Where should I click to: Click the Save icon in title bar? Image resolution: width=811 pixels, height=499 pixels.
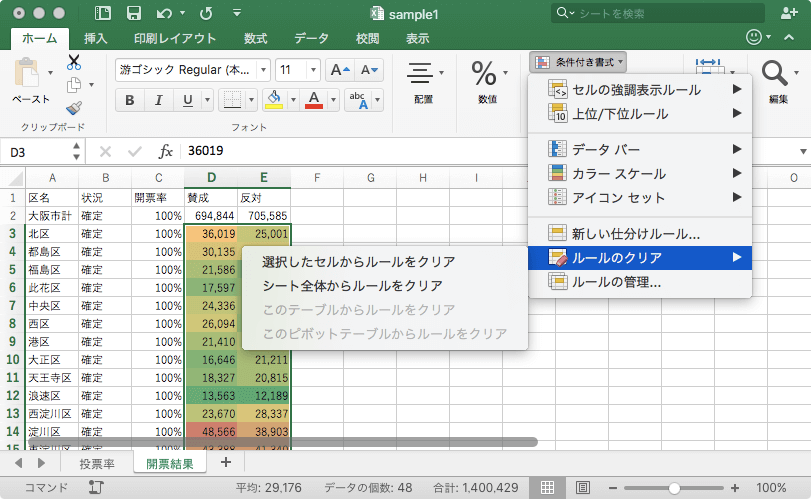(x=133, y=14)
